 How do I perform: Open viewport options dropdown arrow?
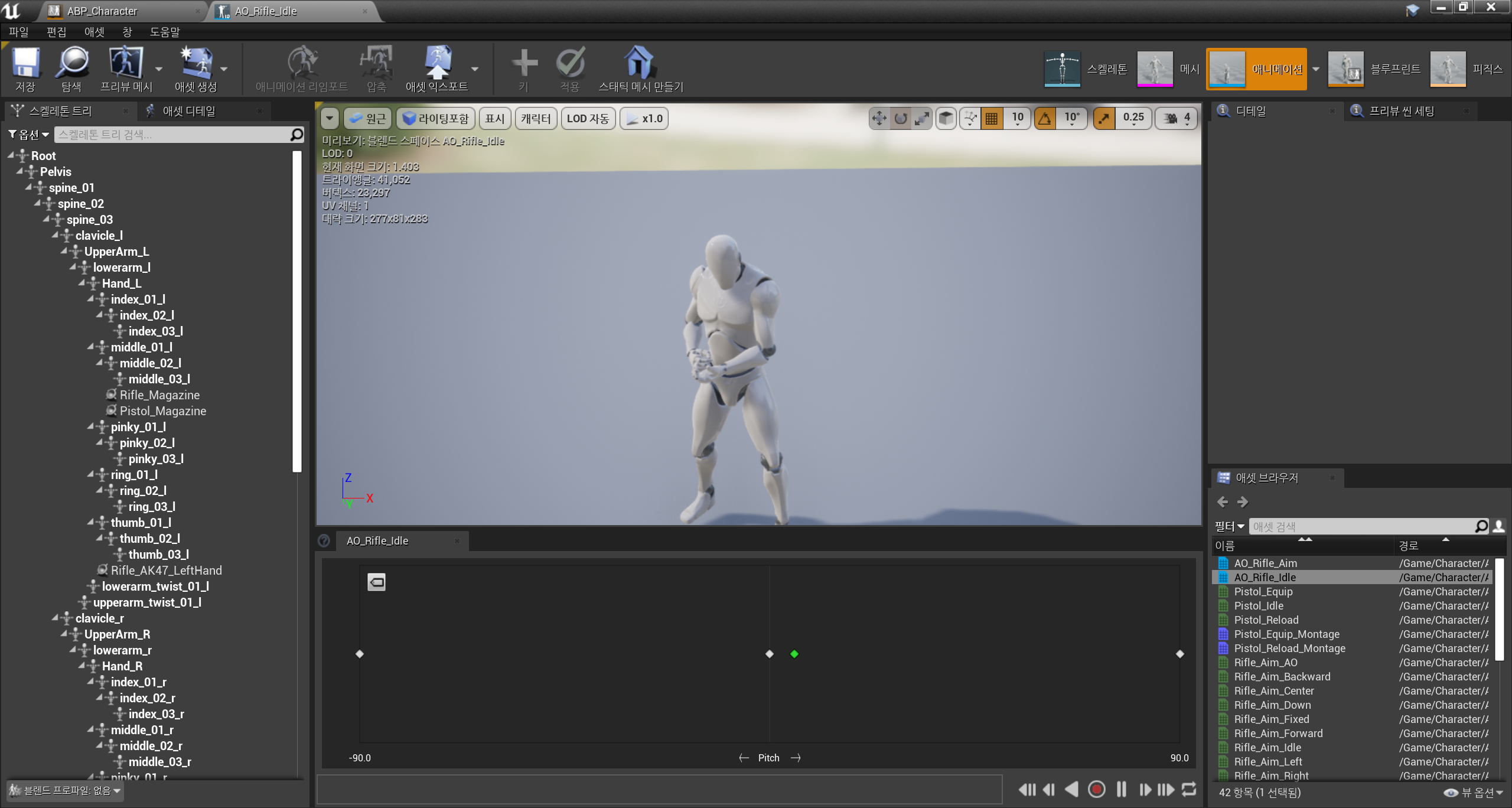(330, 119)
